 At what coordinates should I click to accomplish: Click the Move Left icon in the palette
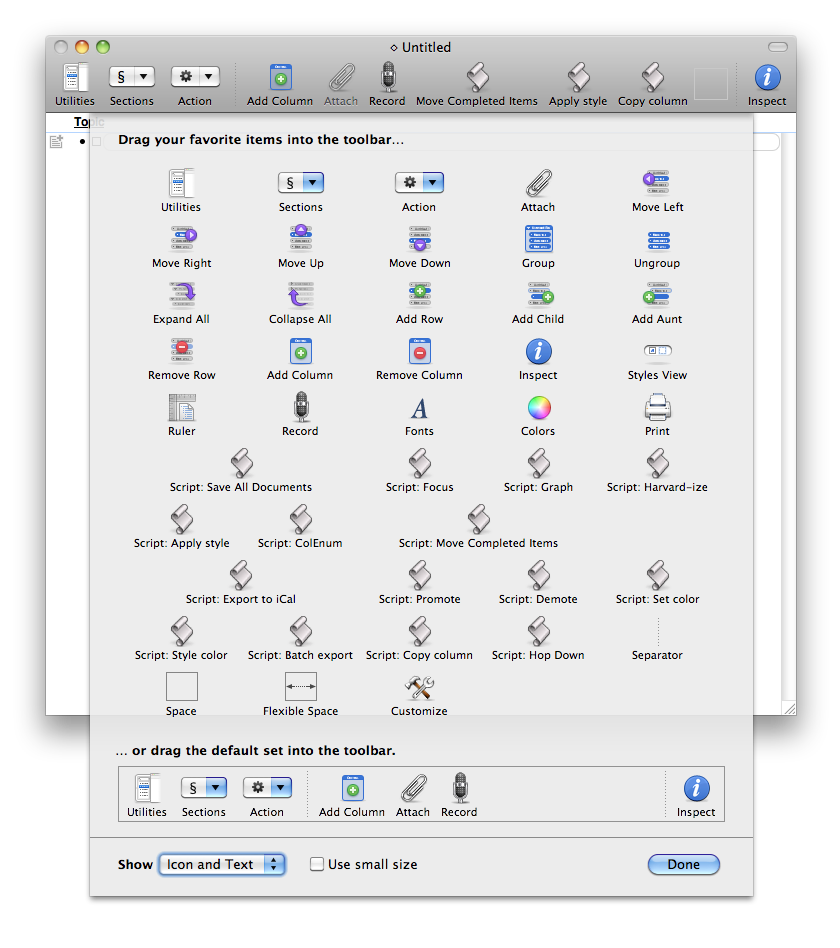click(x=657, y=183)
